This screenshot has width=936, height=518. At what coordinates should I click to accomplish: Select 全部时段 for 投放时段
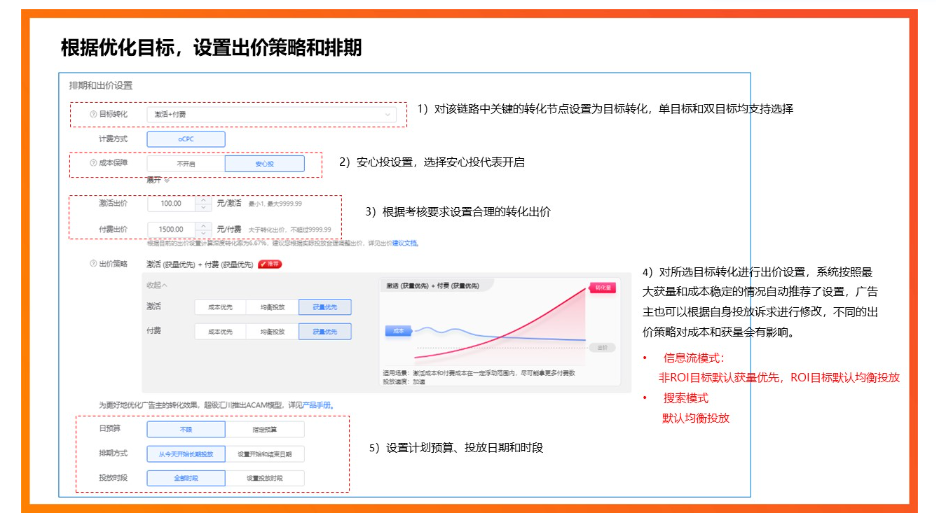[186, 478]
